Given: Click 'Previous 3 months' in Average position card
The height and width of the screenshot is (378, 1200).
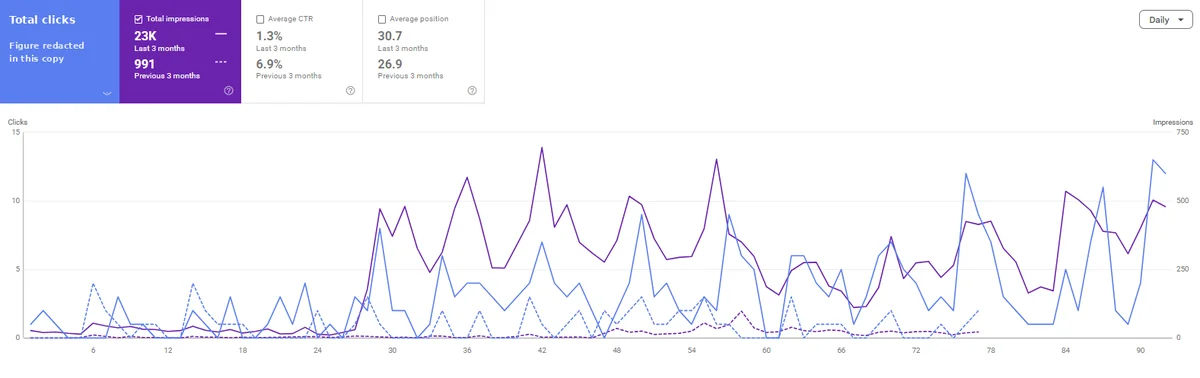Looking at the screenshot, I should click(x=411, y=76).
